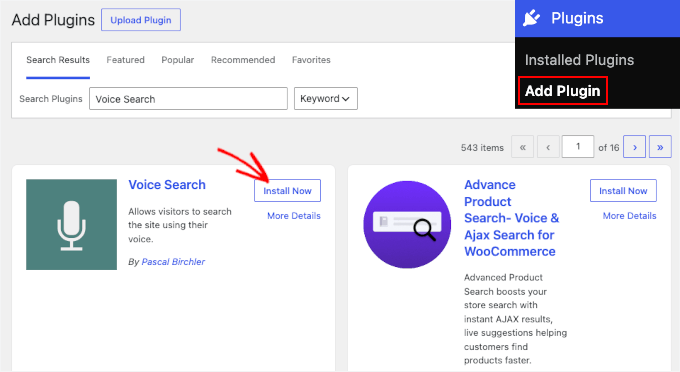Click the '543 items' count text

[x=482, y=148]
